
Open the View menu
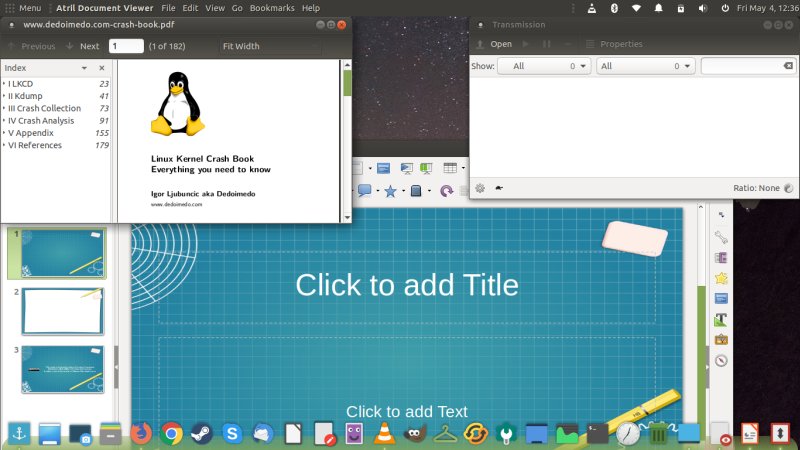pos(215,8)
